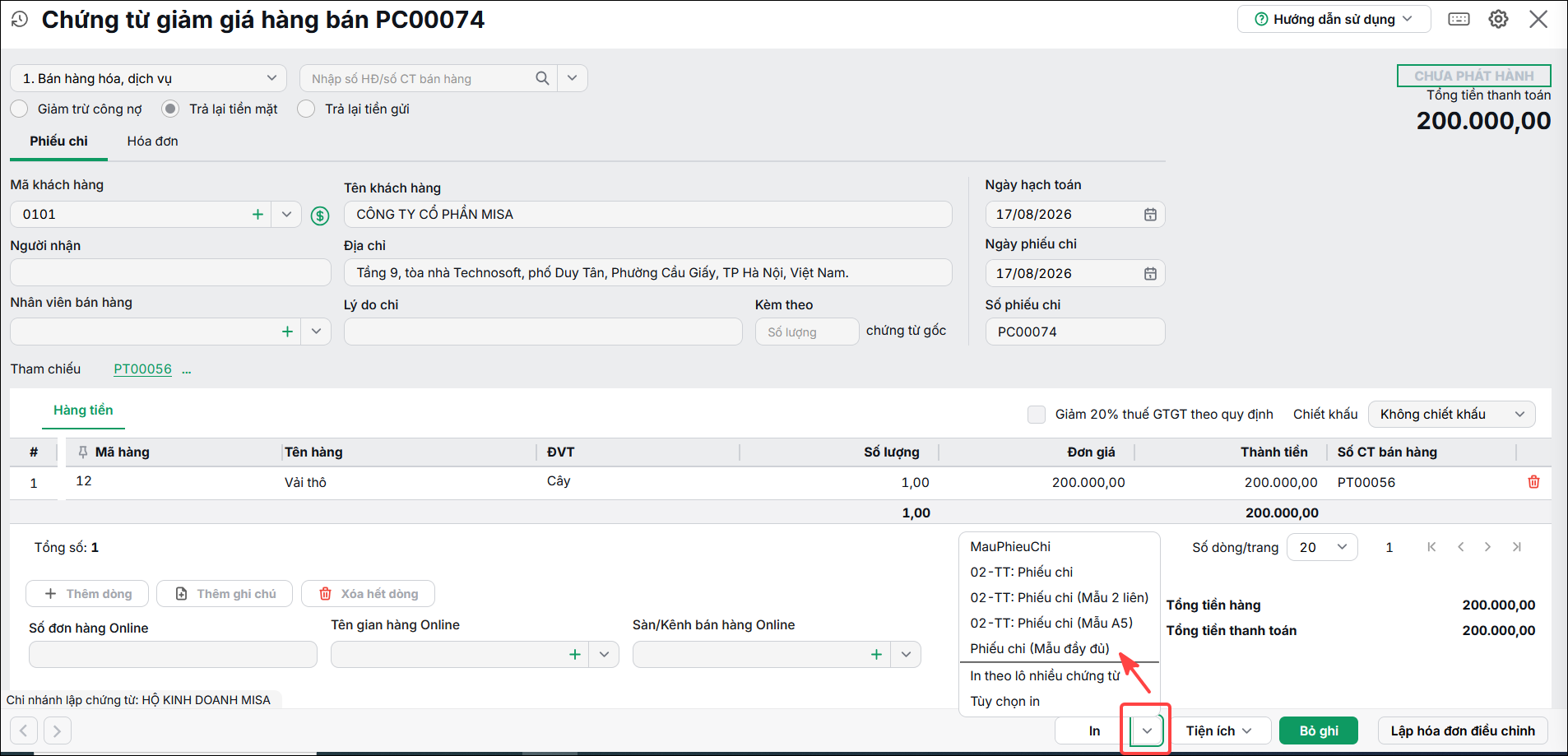
Task: Enable Giảm 20% thuế GTGT checkbox
Action: click(1037, 414)
